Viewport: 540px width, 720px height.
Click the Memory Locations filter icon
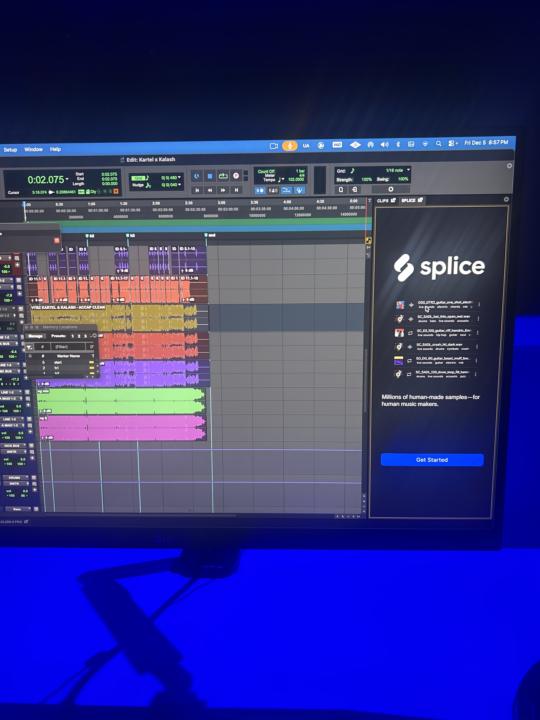pyautogui.click(x=29, y=347)
